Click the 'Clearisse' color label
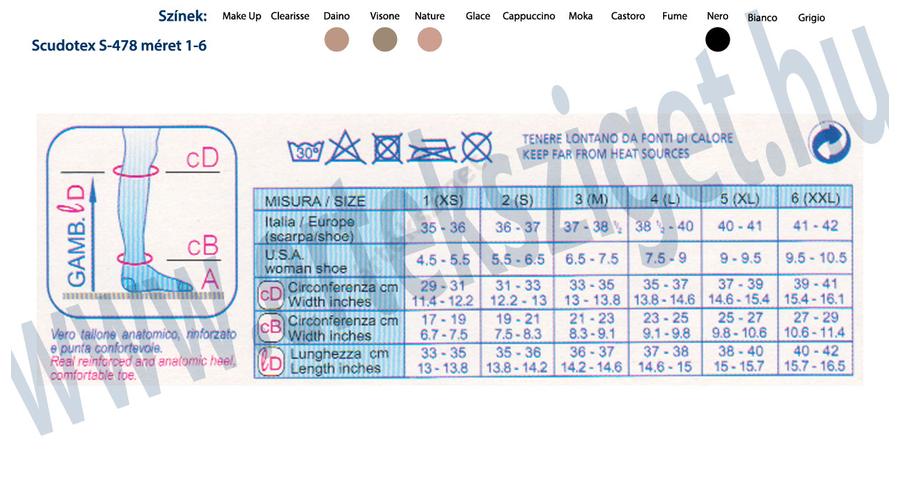This screenshot has width=900, height=500. [290, 16]
